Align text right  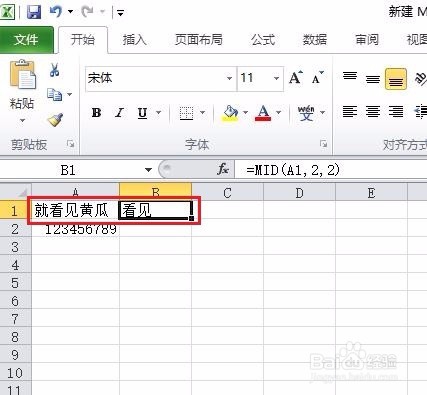(x=396, y=111)
